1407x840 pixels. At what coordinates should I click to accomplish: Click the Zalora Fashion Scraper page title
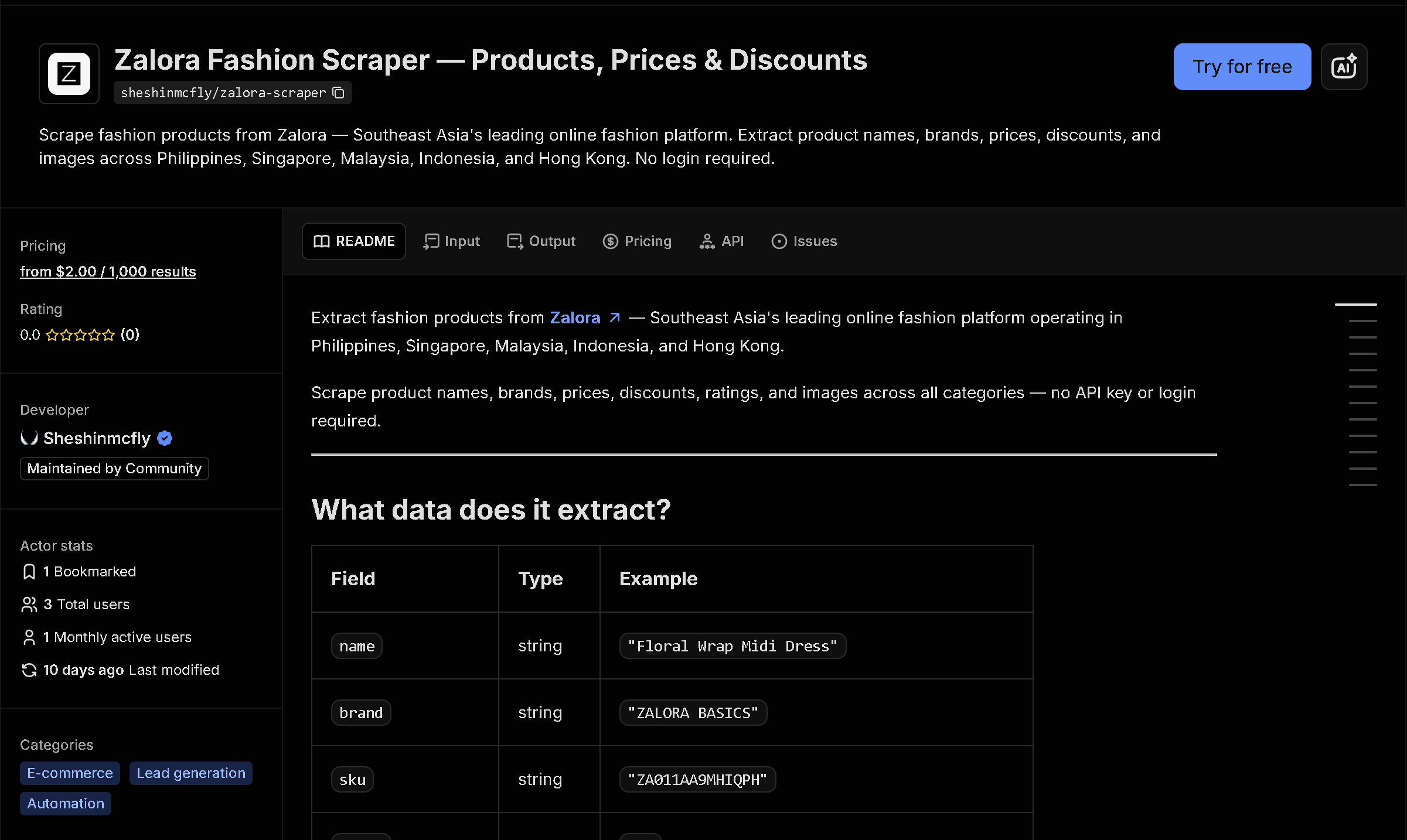490,60
